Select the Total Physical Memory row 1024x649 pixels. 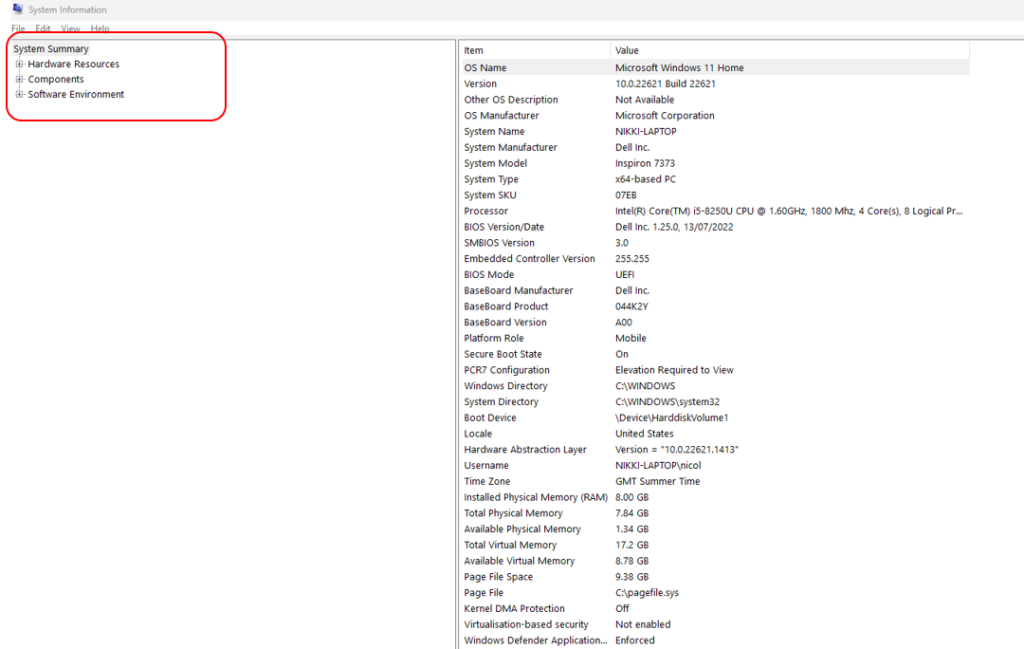point(715,513)
